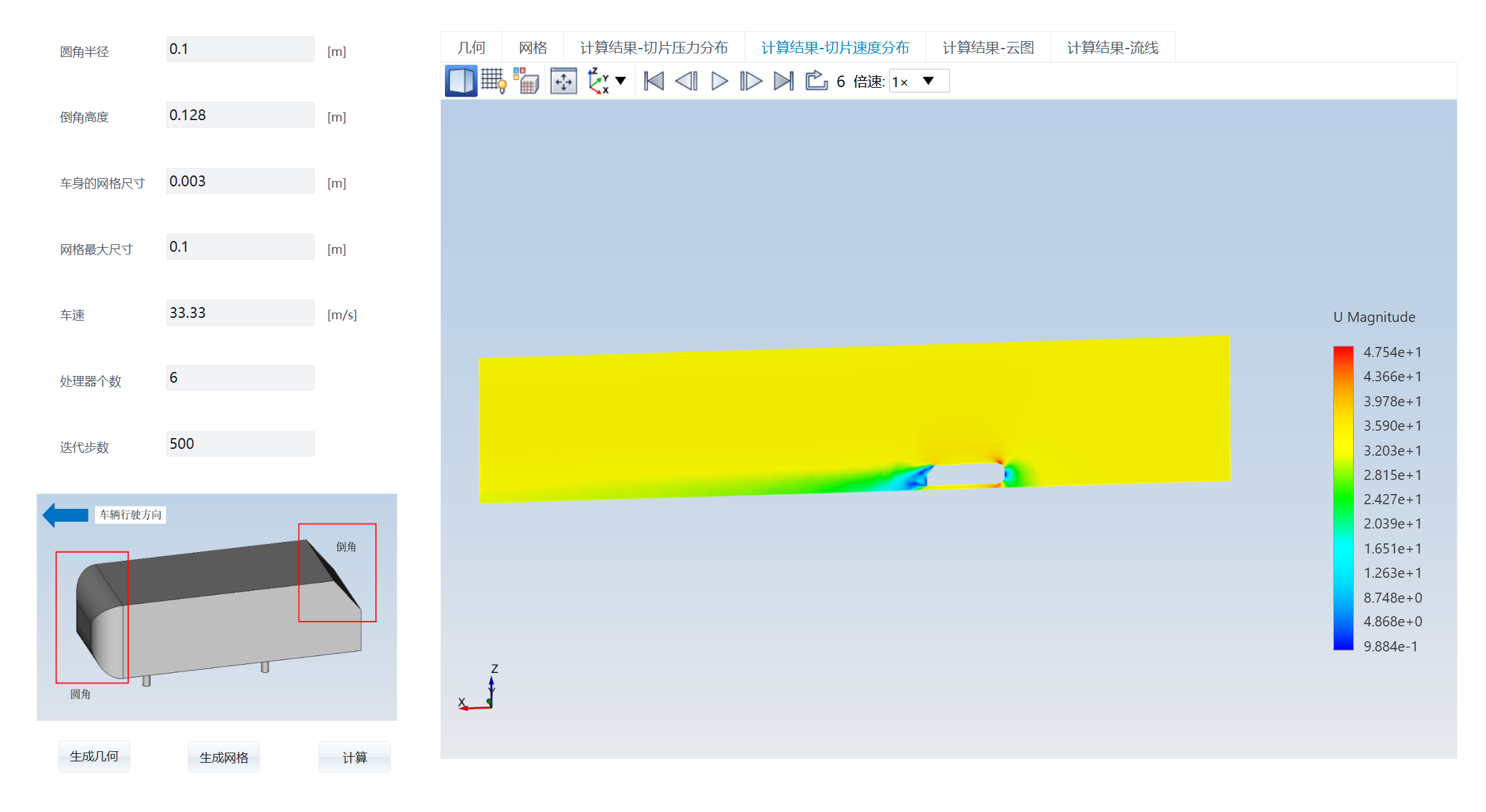
Task: Click the 车身的网格尺寸 input field
Action: pyautogui.click(x=240, y=182)
